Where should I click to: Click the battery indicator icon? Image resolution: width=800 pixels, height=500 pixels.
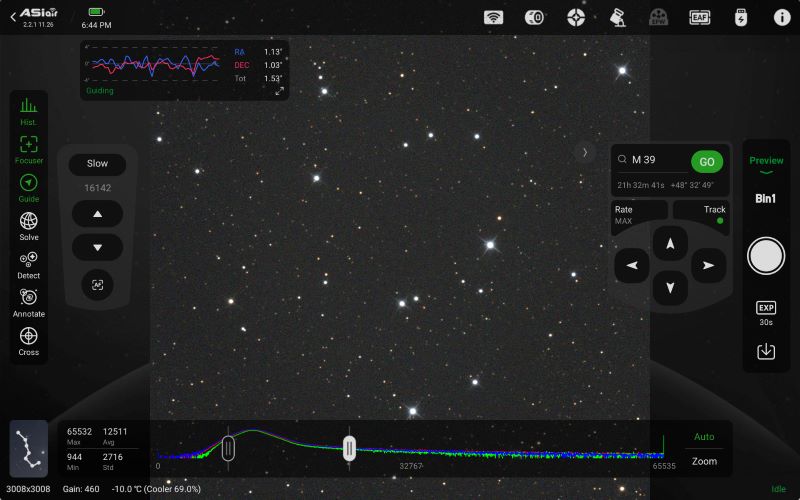pos(96,12)
